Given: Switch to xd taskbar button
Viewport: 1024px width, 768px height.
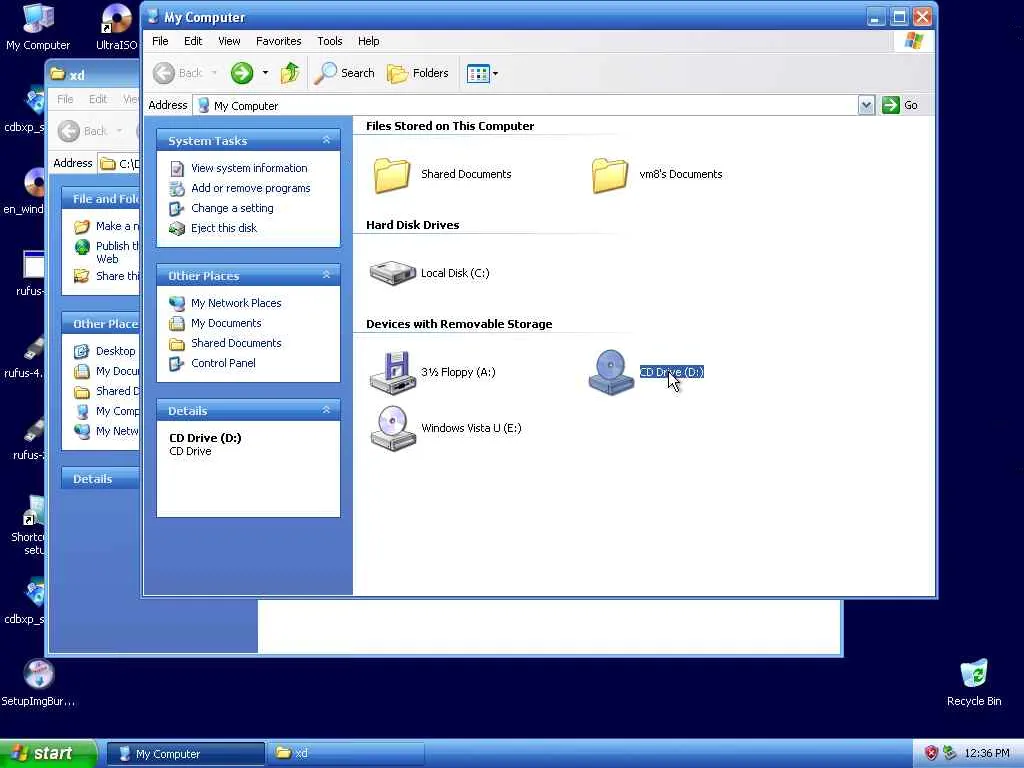Looking at the screenshot, I should [x=346, y=754].
